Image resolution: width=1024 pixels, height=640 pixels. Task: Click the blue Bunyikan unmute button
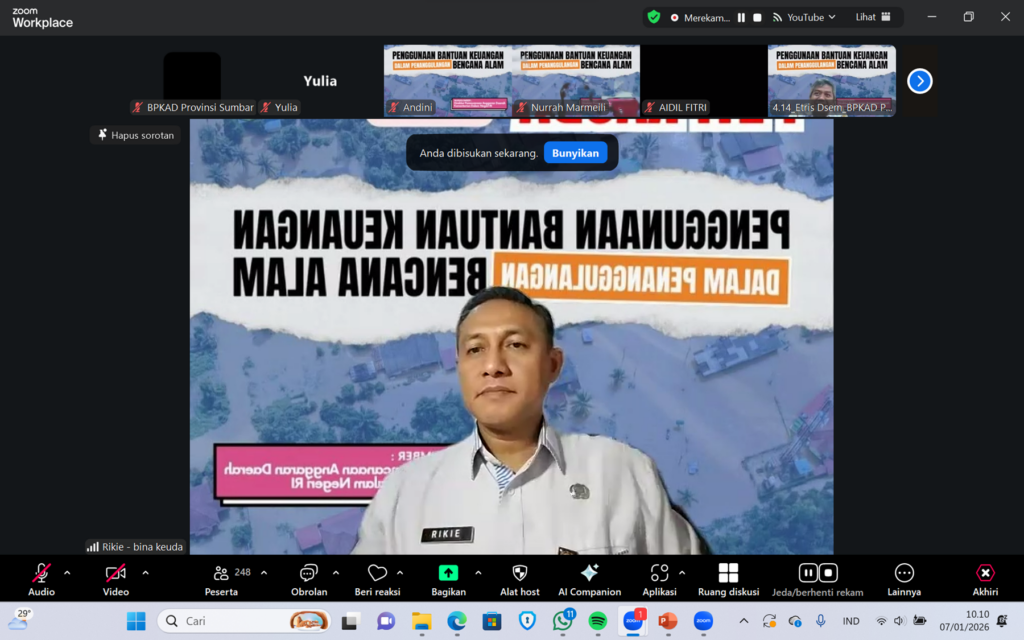[x=575, y=153]
